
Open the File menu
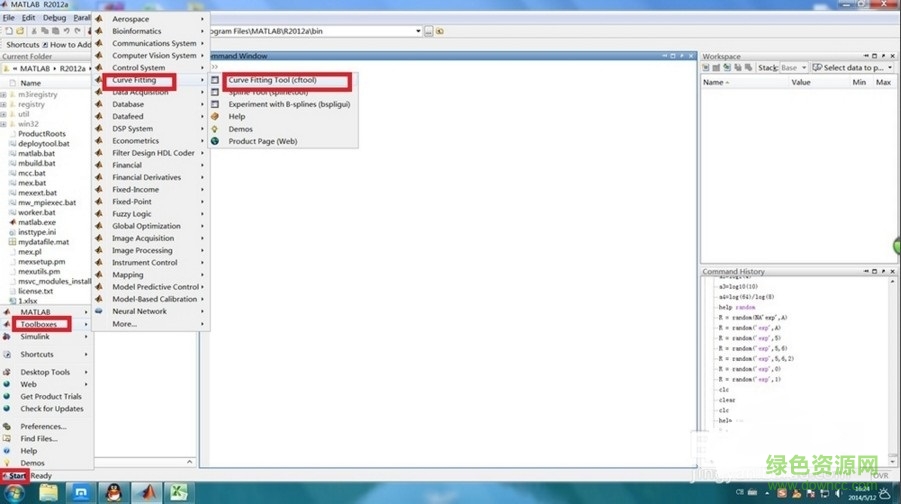(x=9, y=18)
